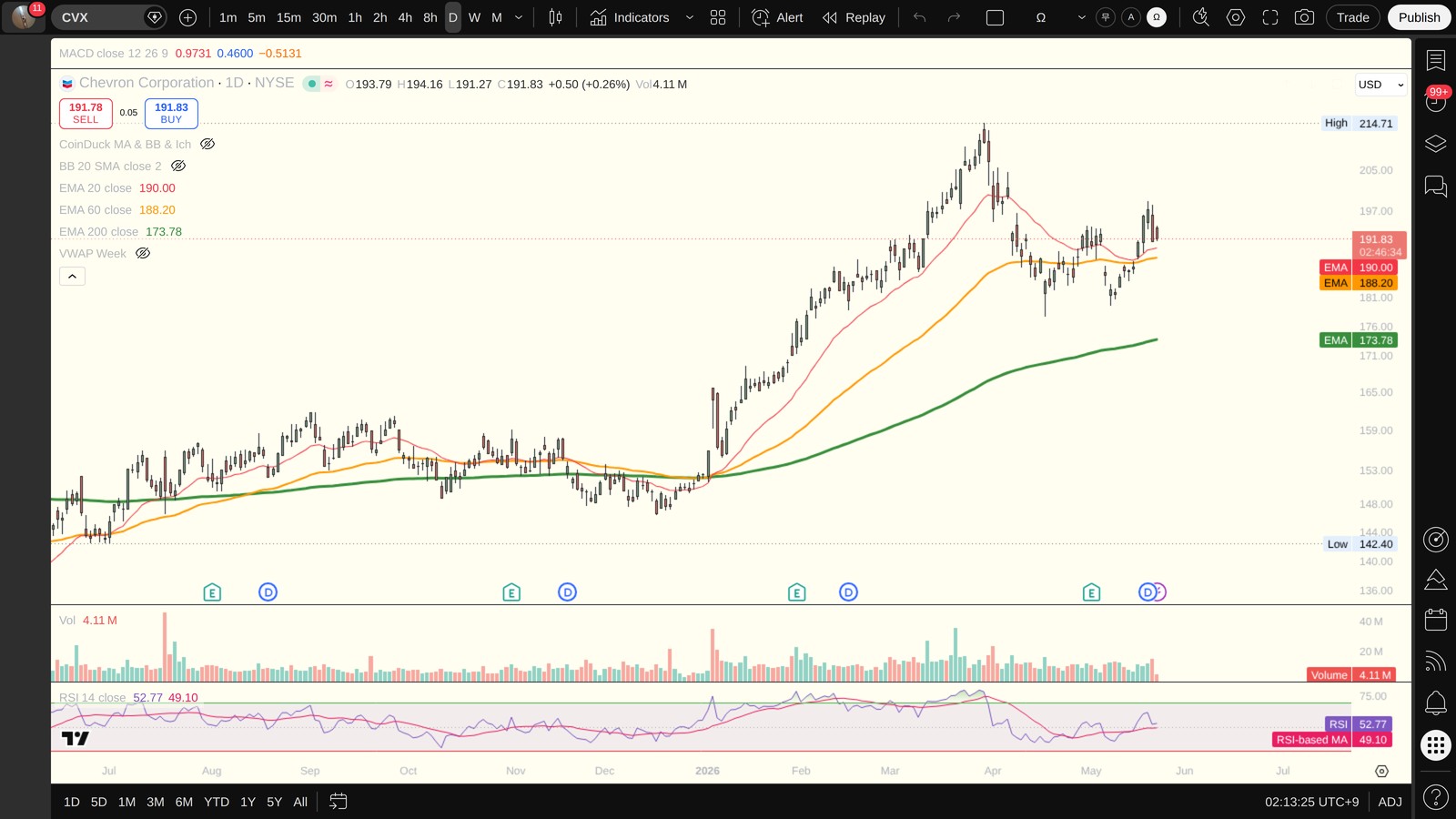Open the object tree layers icon
The image size is (1456, 819).
tap(1436, 144)
